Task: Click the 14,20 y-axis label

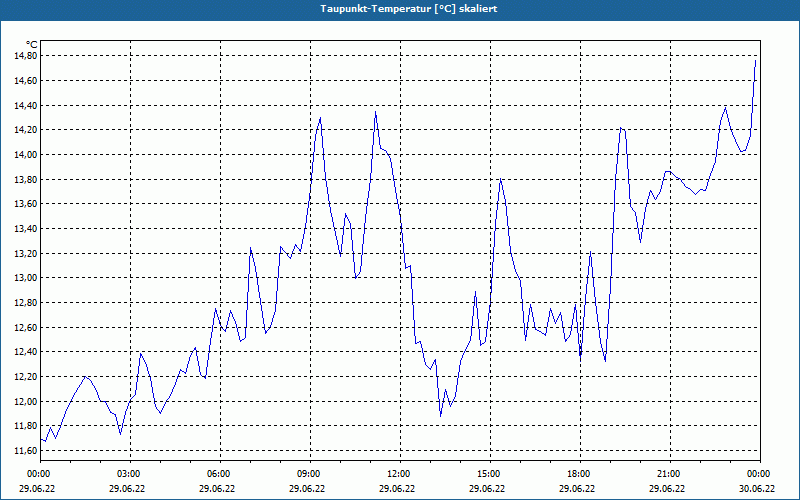Action: 25,130
